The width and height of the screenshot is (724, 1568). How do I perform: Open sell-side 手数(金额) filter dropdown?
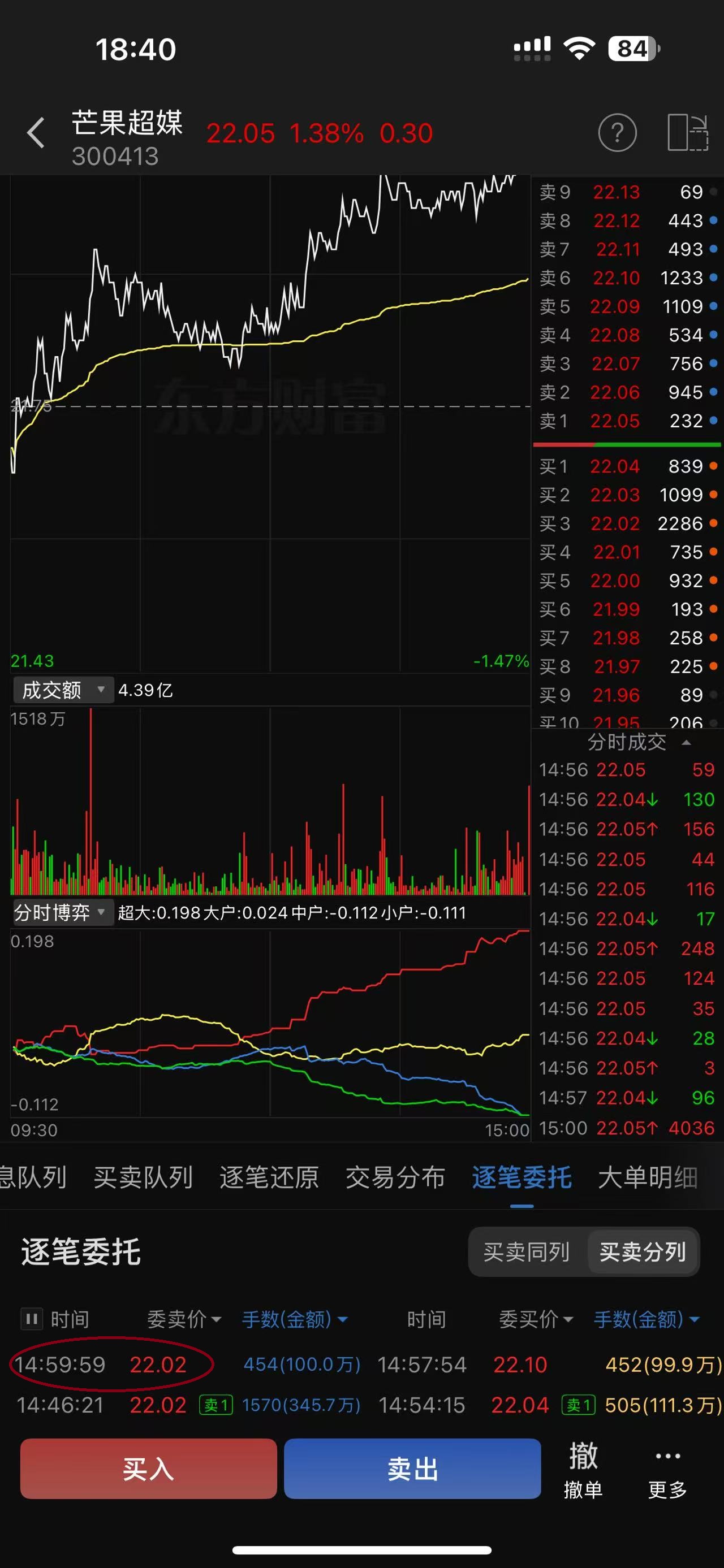[x=295, y=1319]
